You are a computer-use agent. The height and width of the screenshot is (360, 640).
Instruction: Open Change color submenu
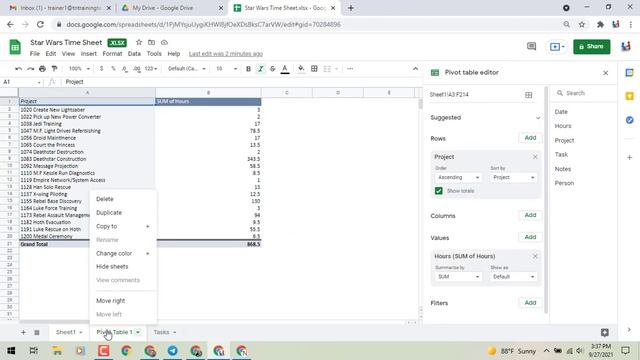coord(122,253)
